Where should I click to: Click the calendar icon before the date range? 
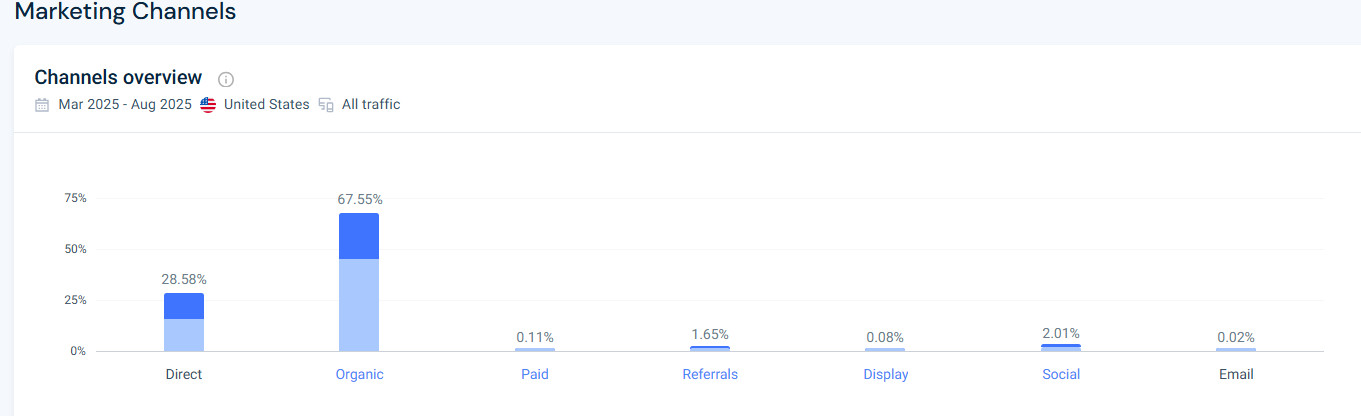[42, 105]
